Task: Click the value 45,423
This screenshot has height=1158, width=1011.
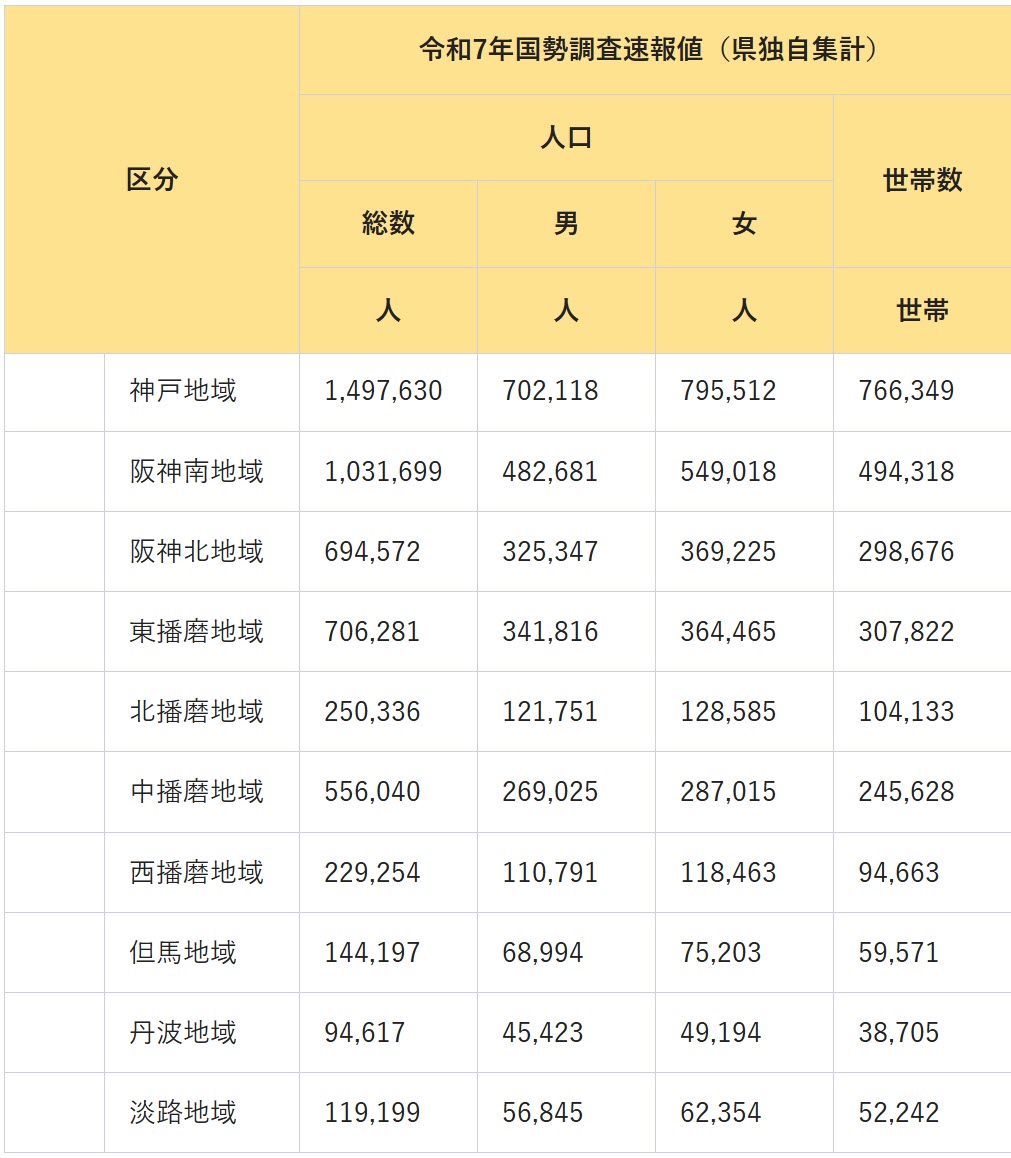Action: pos(543,1032)
